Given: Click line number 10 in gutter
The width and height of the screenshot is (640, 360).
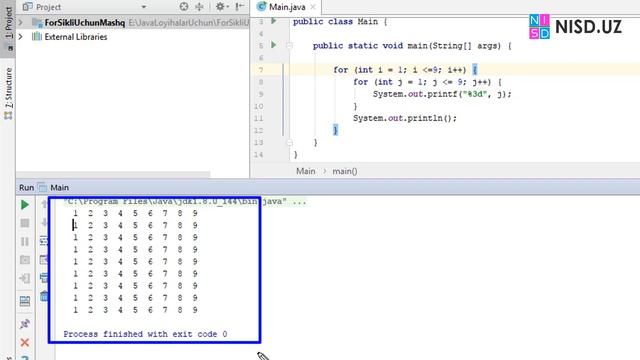Looking at the screenshot, I should pos(259,106).
